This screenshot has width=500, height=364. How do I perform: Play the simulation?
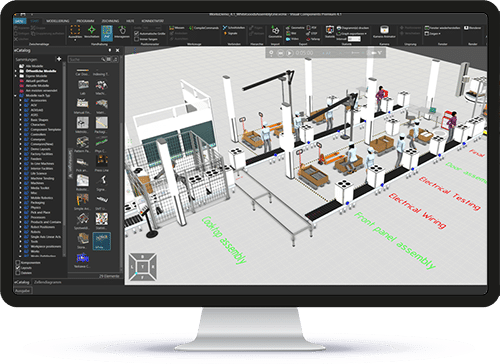(x=289, y=53)
